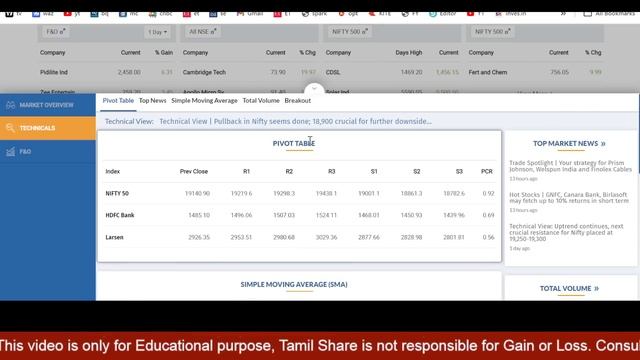Viewport: 640px width, 360px height.
Task: Show hidden bookmarks via overflow chevron
Action: 563,14
